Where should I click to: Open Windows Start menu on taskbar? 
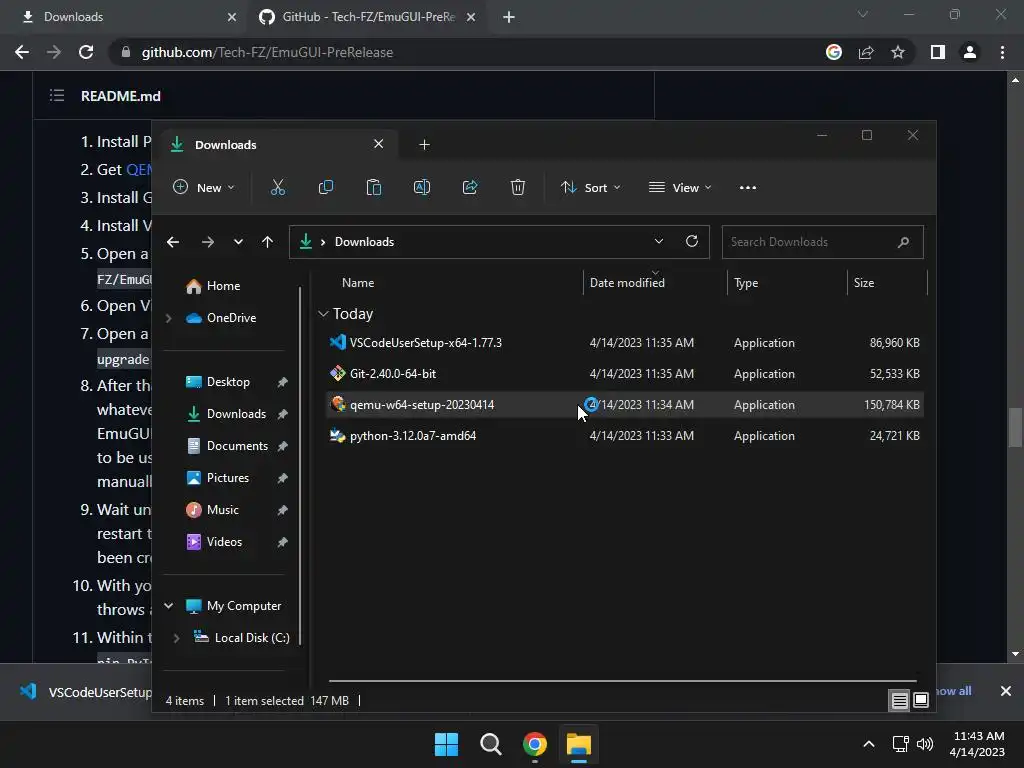click(x=447, y=744)
